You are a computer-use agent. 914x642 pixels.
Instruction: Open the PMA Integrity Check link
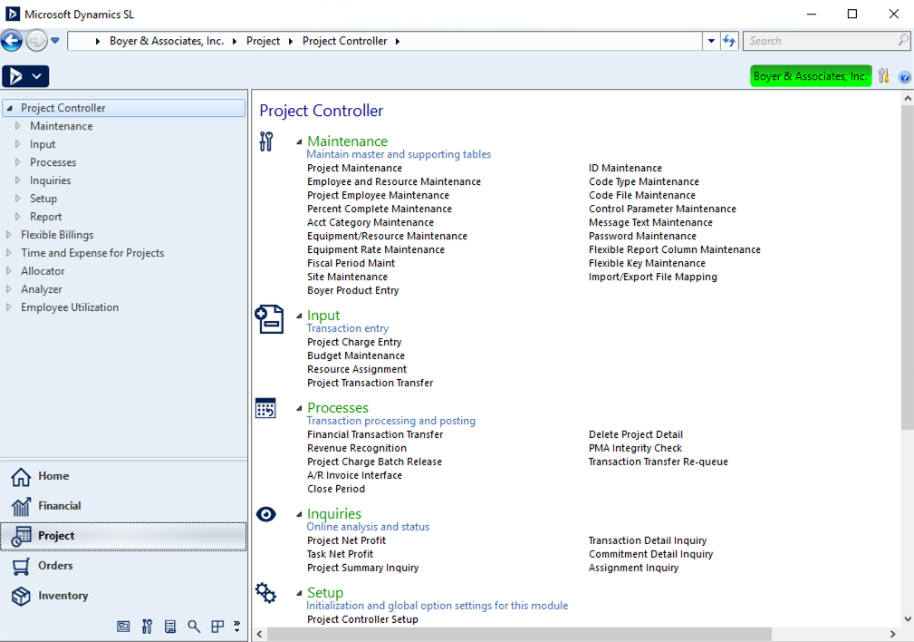pos(635,448)
